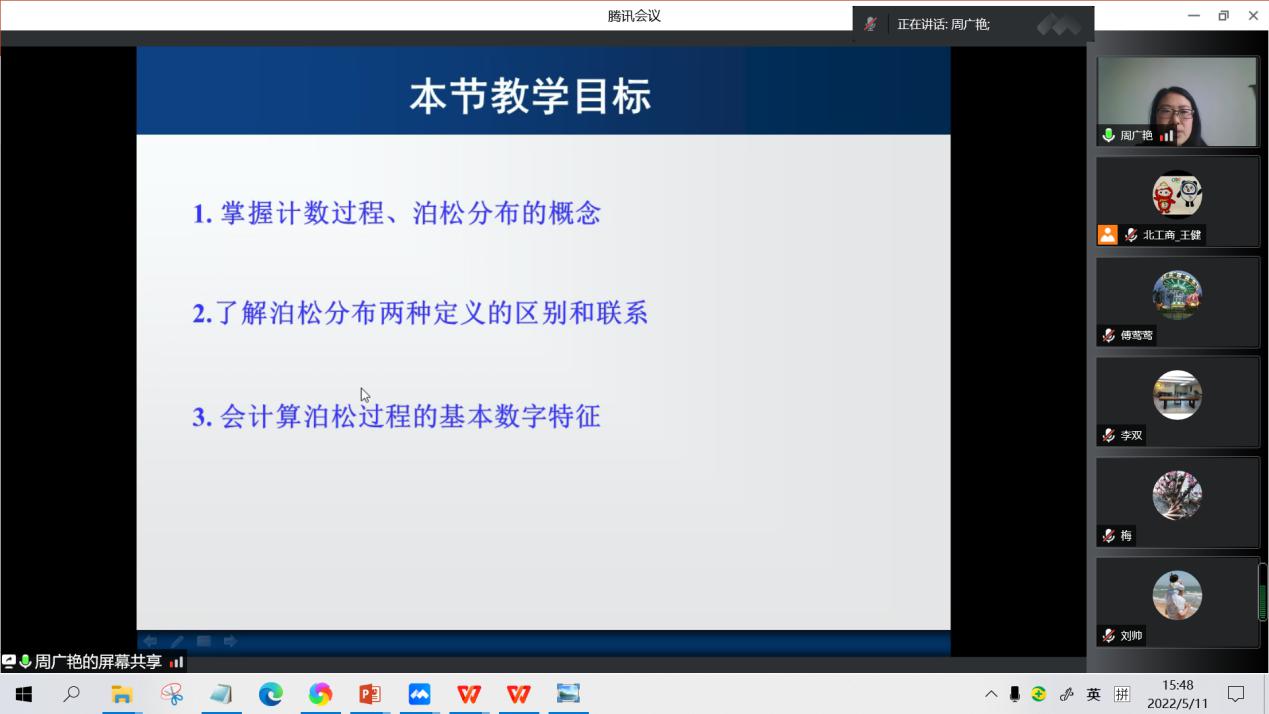Click the 拼 IME mode indicator
Viewport: 1269px width, 714px height.
point(1122,694)
